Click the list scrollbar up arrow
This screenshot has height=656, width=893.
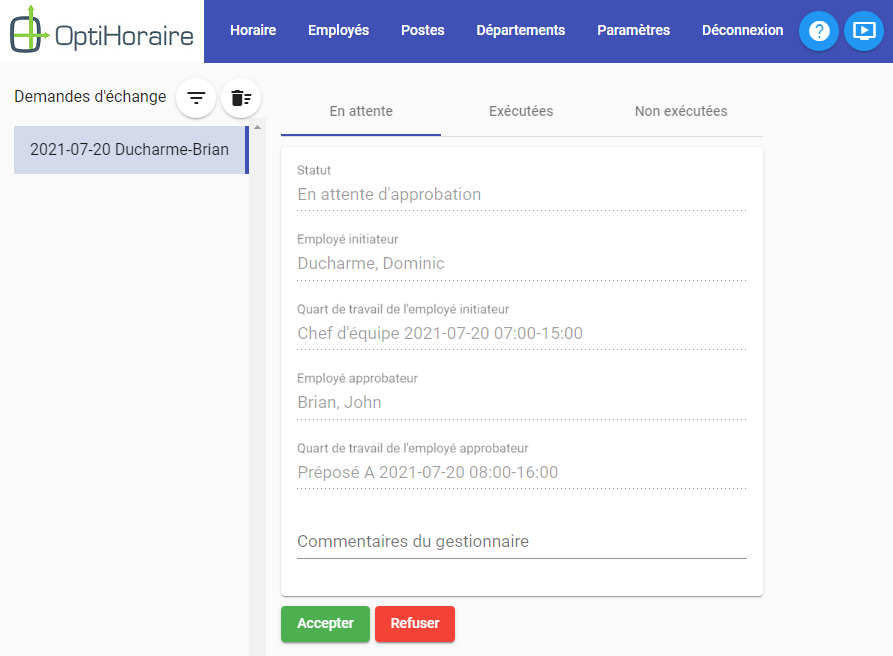[x=257, y=128]
